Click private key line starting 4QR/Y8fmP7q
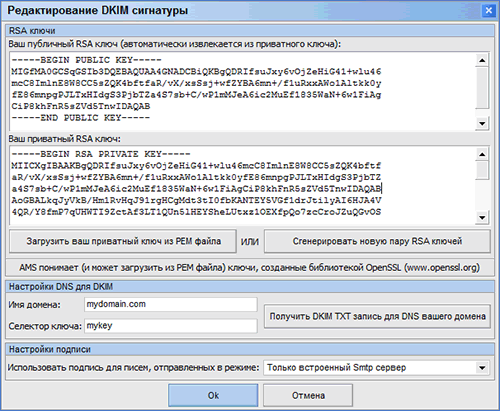The height and width of the screenshot is (411, 500). [196, 212]
